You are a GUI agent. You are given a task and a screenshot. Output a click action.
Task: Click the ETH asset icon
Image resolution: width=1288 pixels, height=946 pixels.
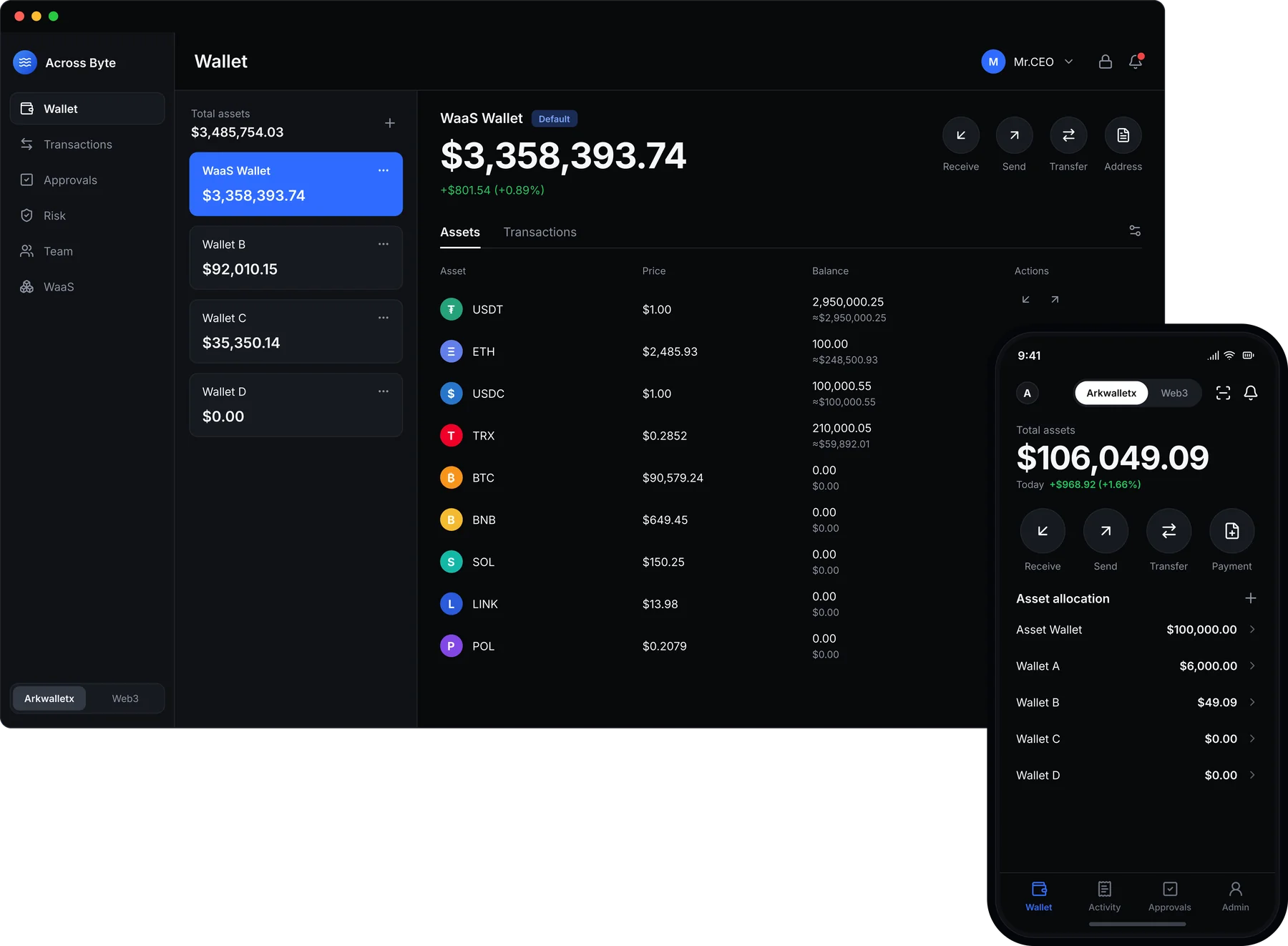451,351
